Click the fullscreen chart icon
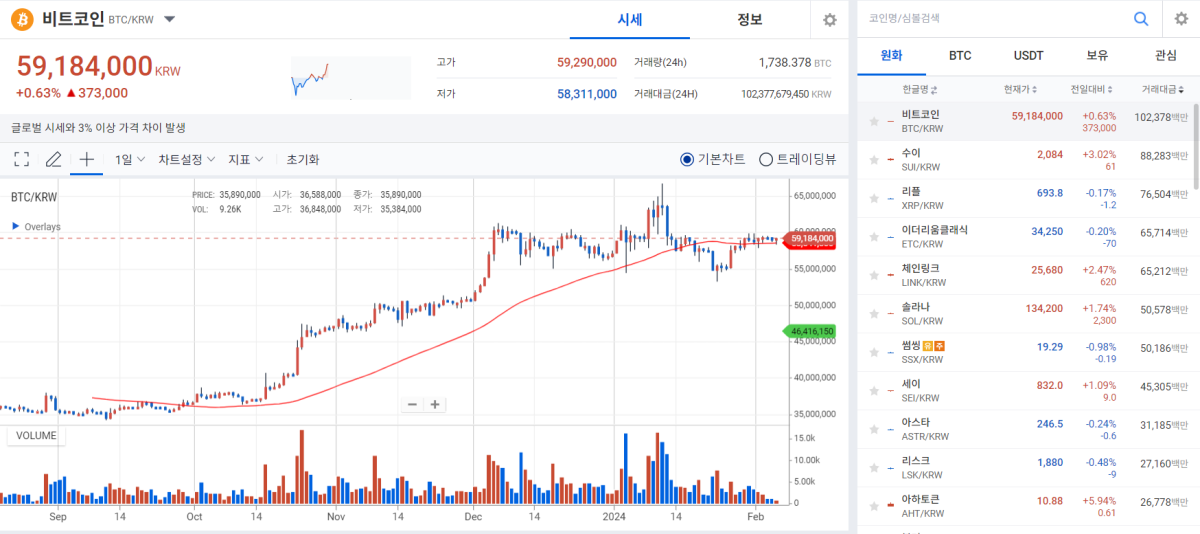This screenshot has width=1200, height=534. pos(22,159)
